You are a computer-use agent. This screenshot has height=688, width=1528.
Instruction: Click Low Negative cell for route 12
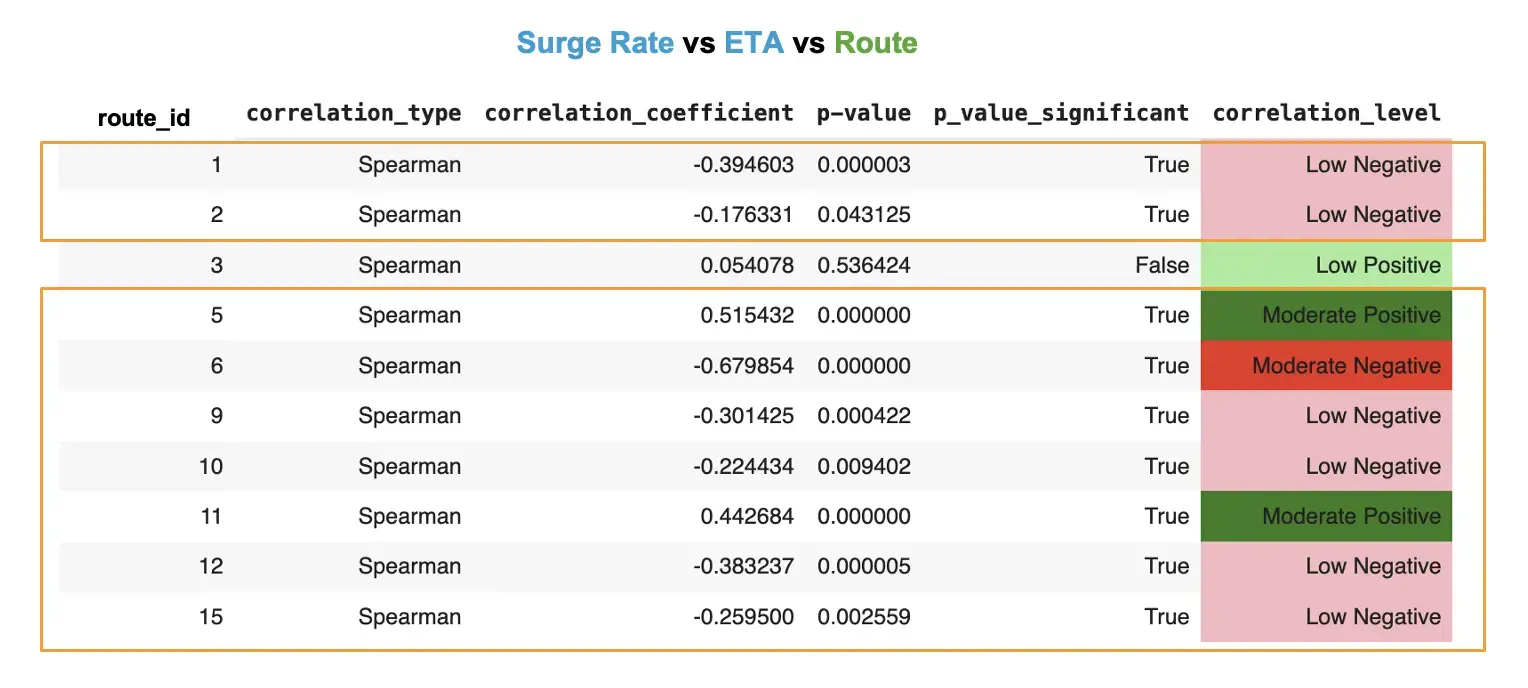pos(1326,566)
